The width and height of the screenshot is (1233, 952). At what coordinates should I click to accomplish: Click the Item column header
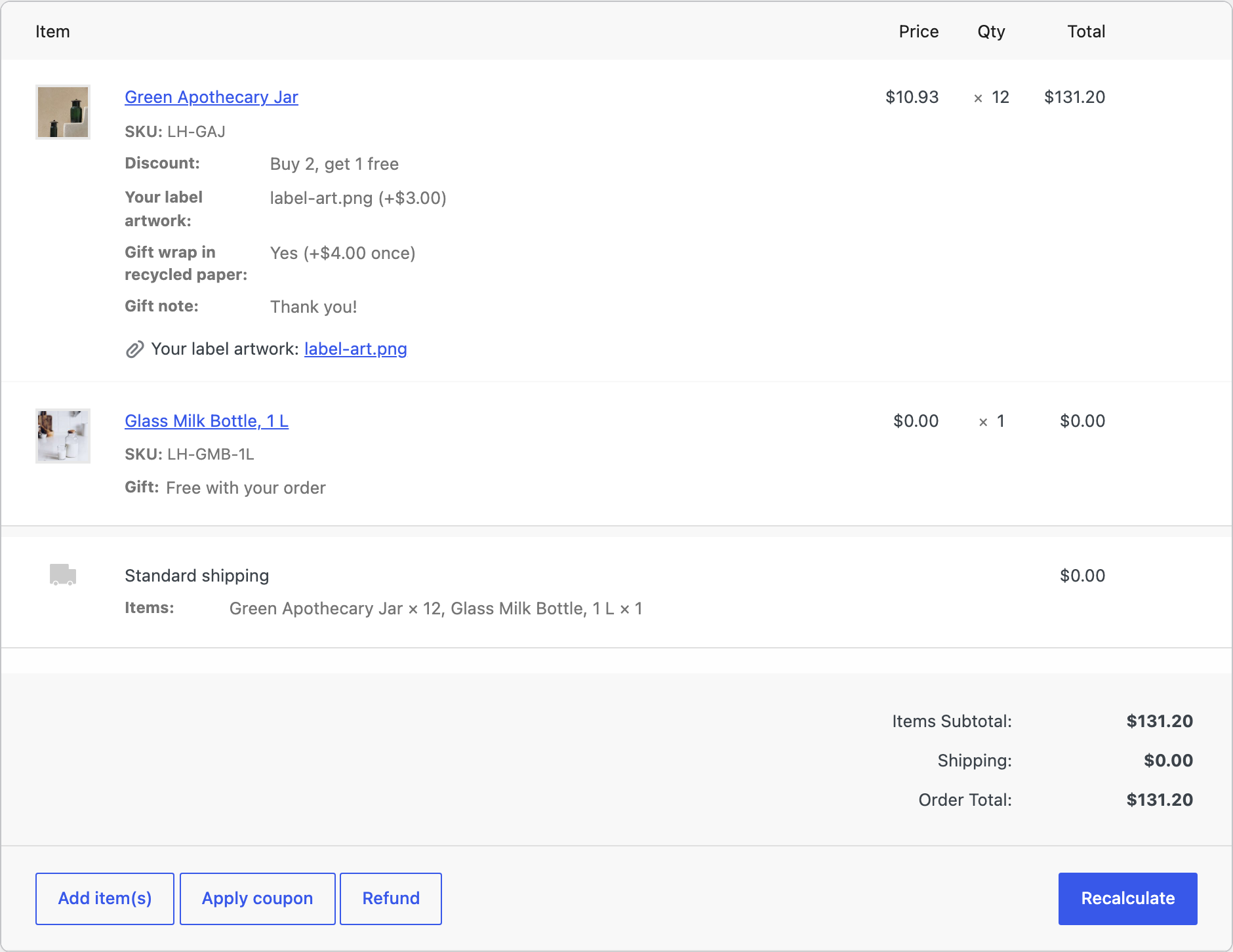[x=52, y=31]
